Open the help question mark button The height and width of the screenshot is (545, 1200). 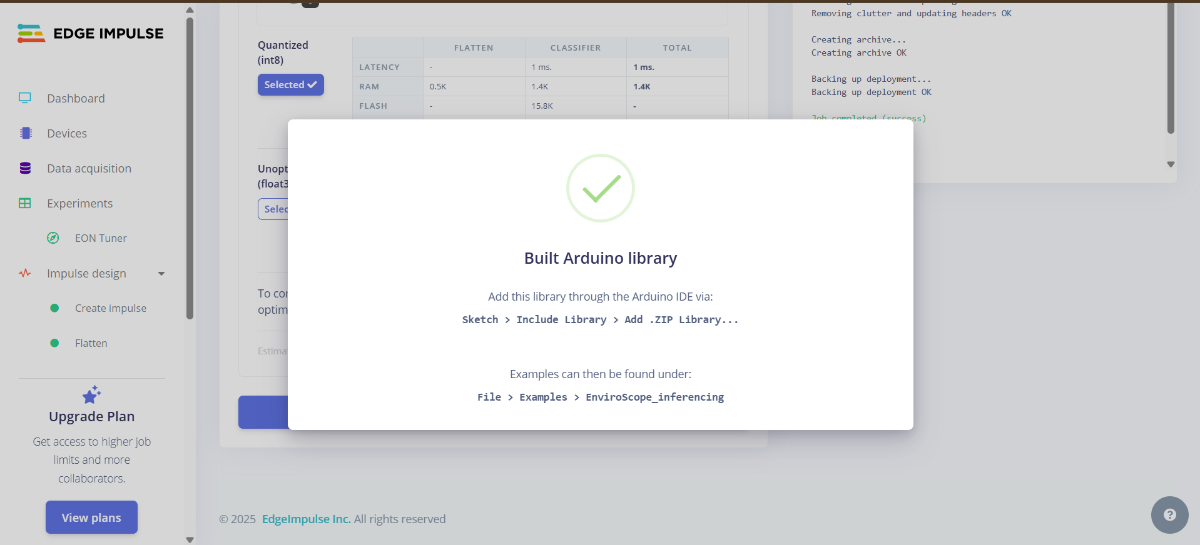tap(1169, 514)
